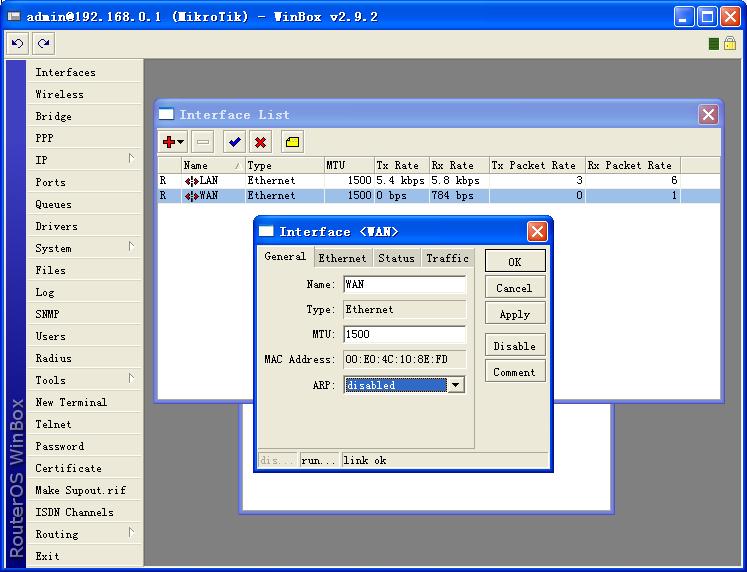Open the SNMP menu item
Screen dimensions: 747x572
click(85, 314)
